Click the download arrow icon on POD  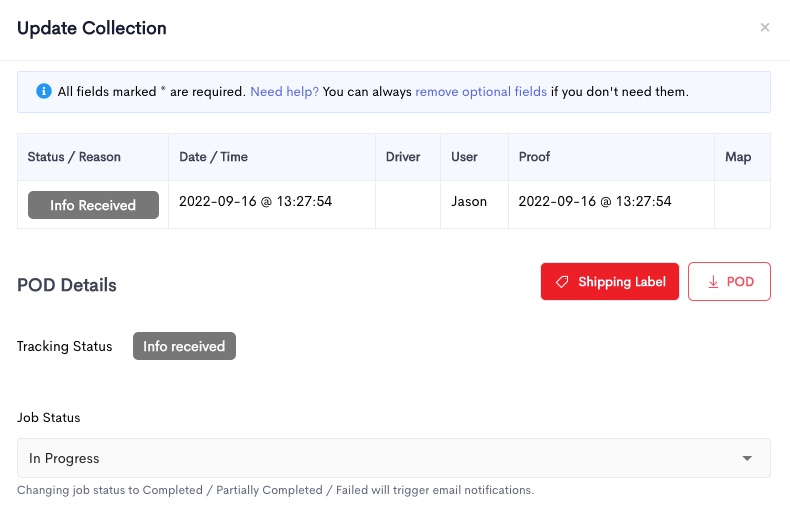[x=713, y=282]
